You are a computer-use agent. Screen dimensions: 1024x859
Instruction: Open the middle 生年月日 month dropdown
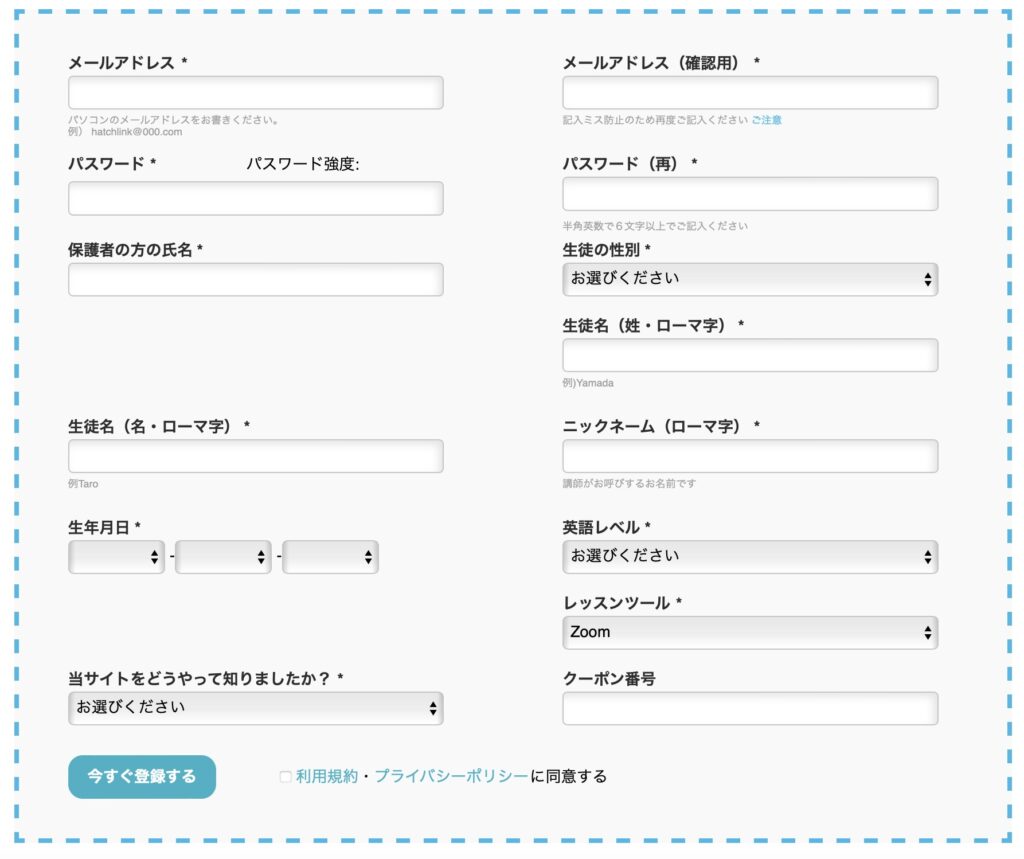click(223, 557)
